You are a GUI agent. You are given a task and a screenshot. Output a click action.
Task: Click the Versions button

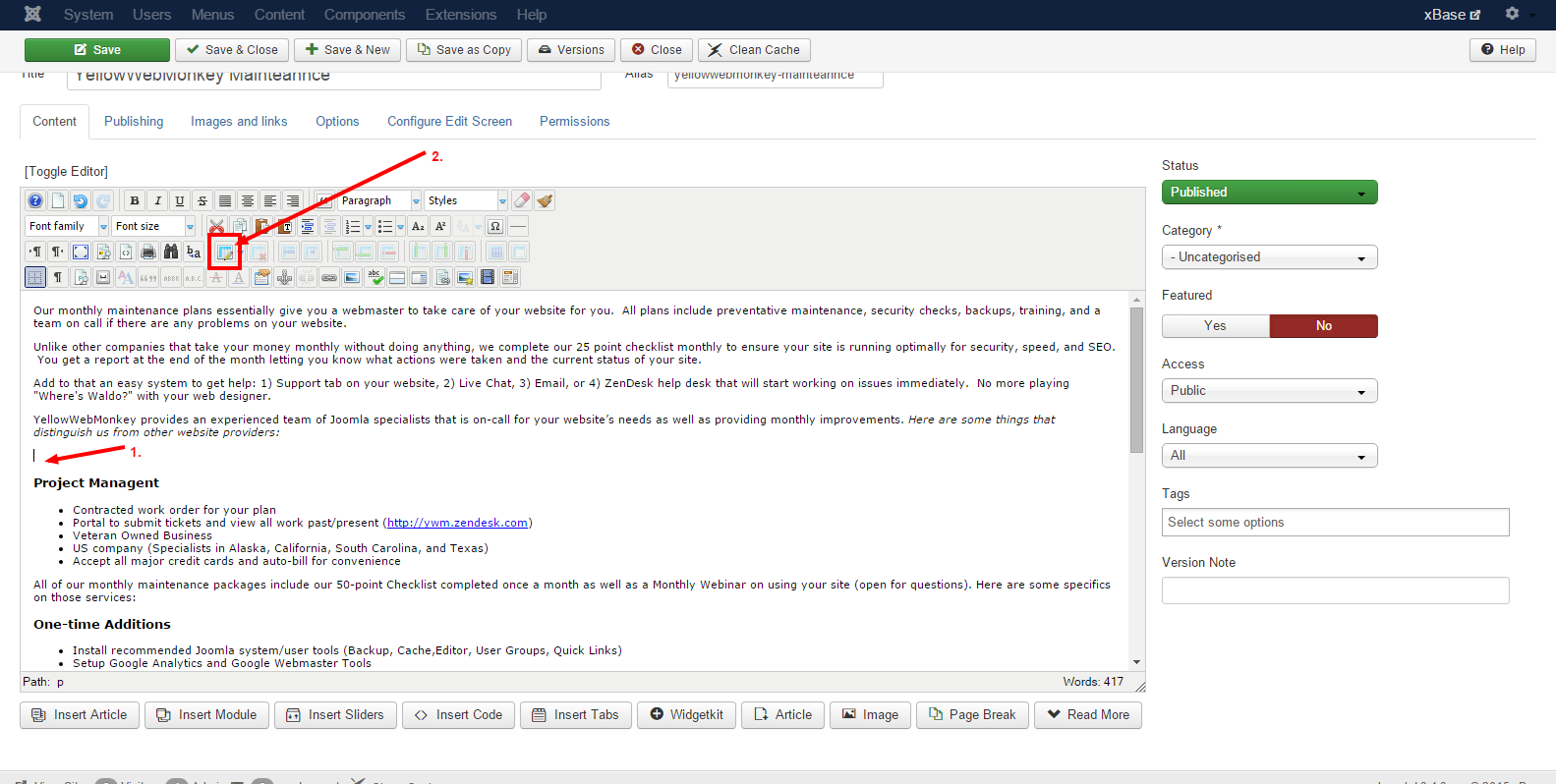[x=571, y=50]
